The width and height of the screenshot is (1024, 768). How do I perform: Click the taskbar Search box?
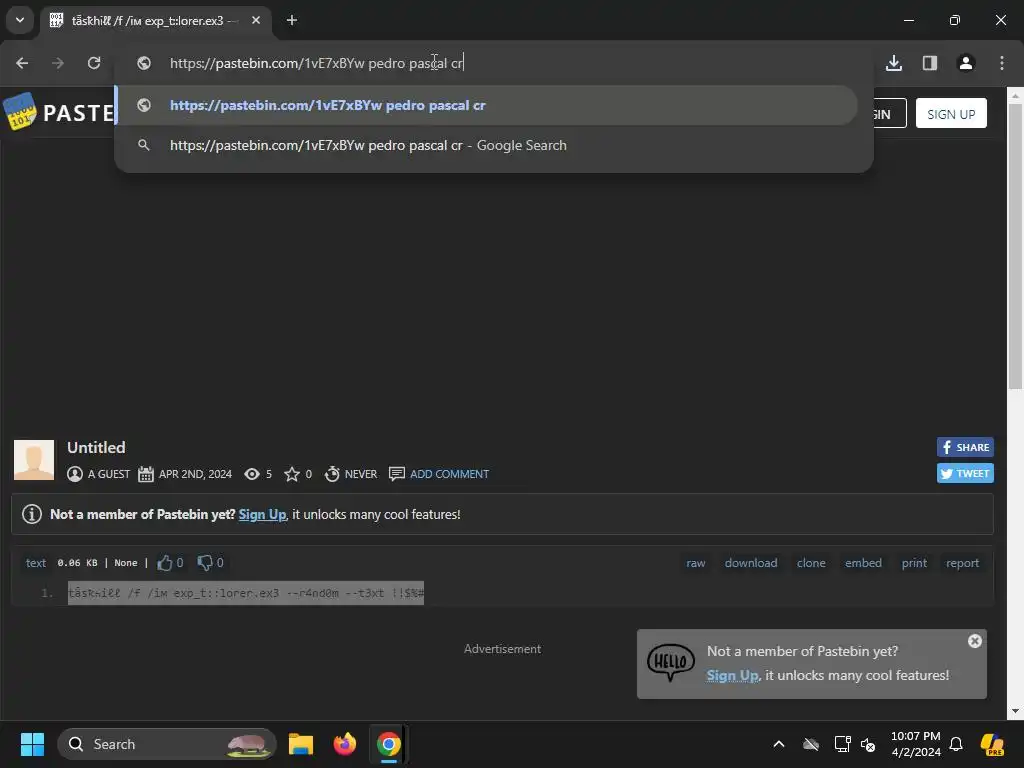(167, 744)
